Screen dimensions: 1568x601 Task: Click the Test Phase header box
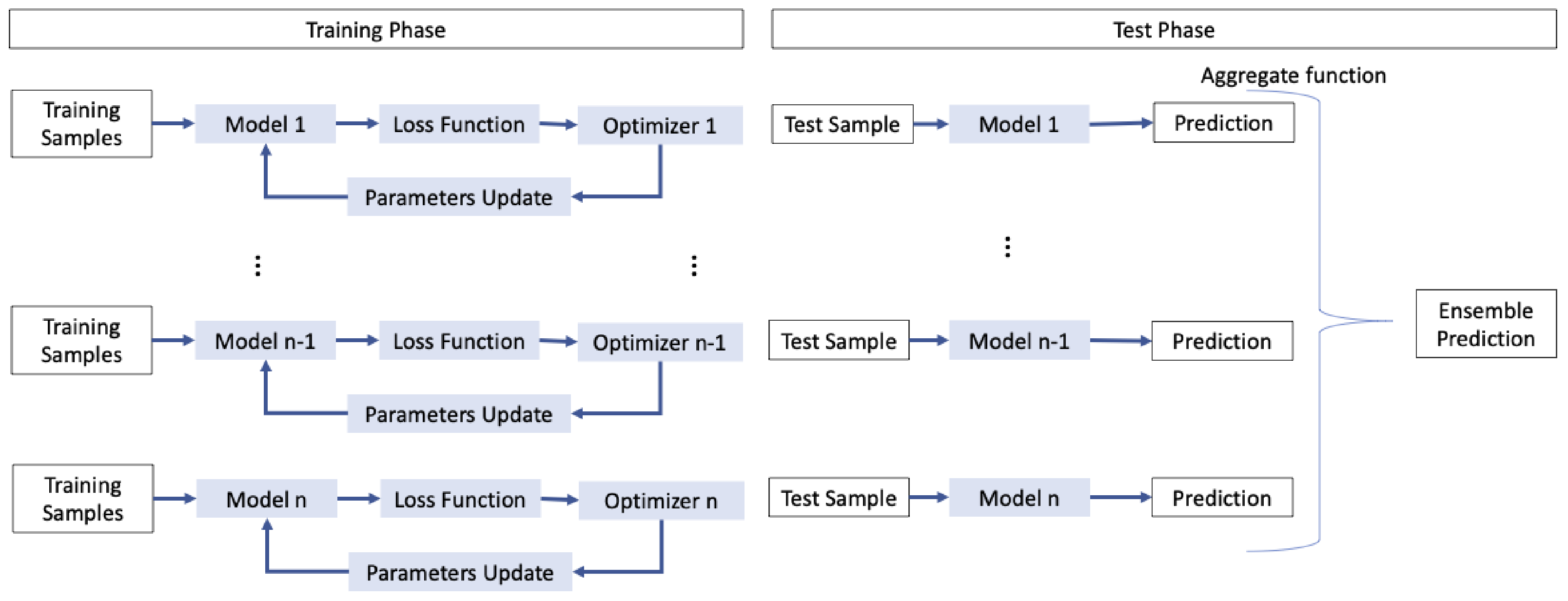click(x=1163, y=29)
